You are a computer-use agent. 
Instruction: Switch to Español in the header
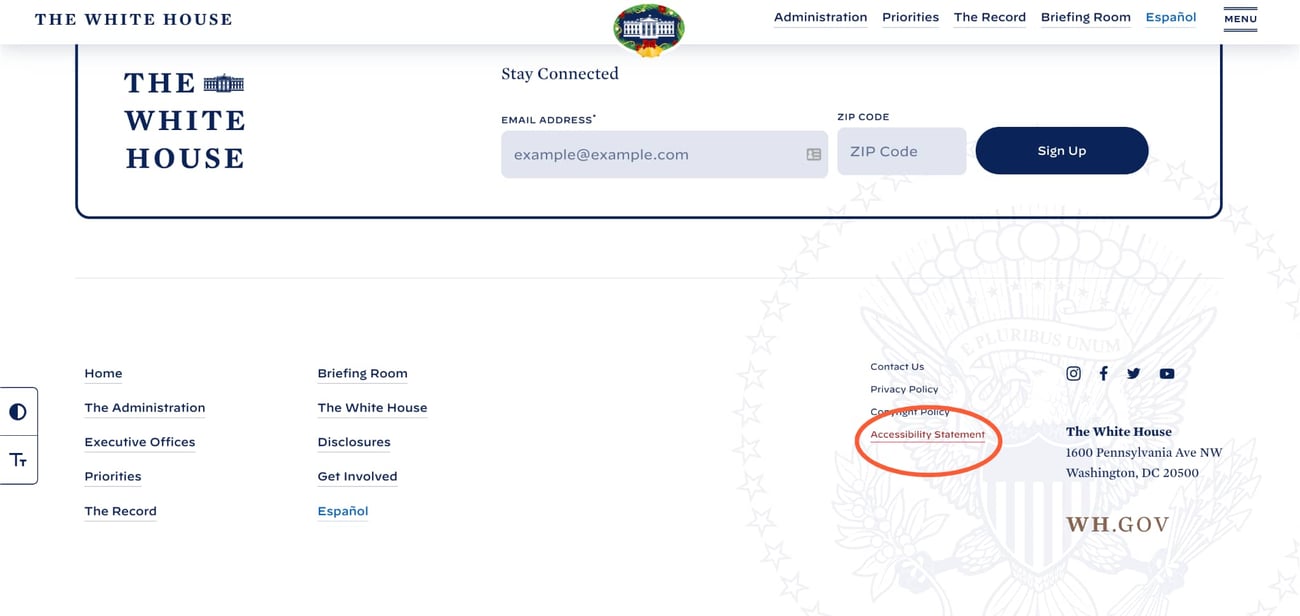tap(1170, 17)
